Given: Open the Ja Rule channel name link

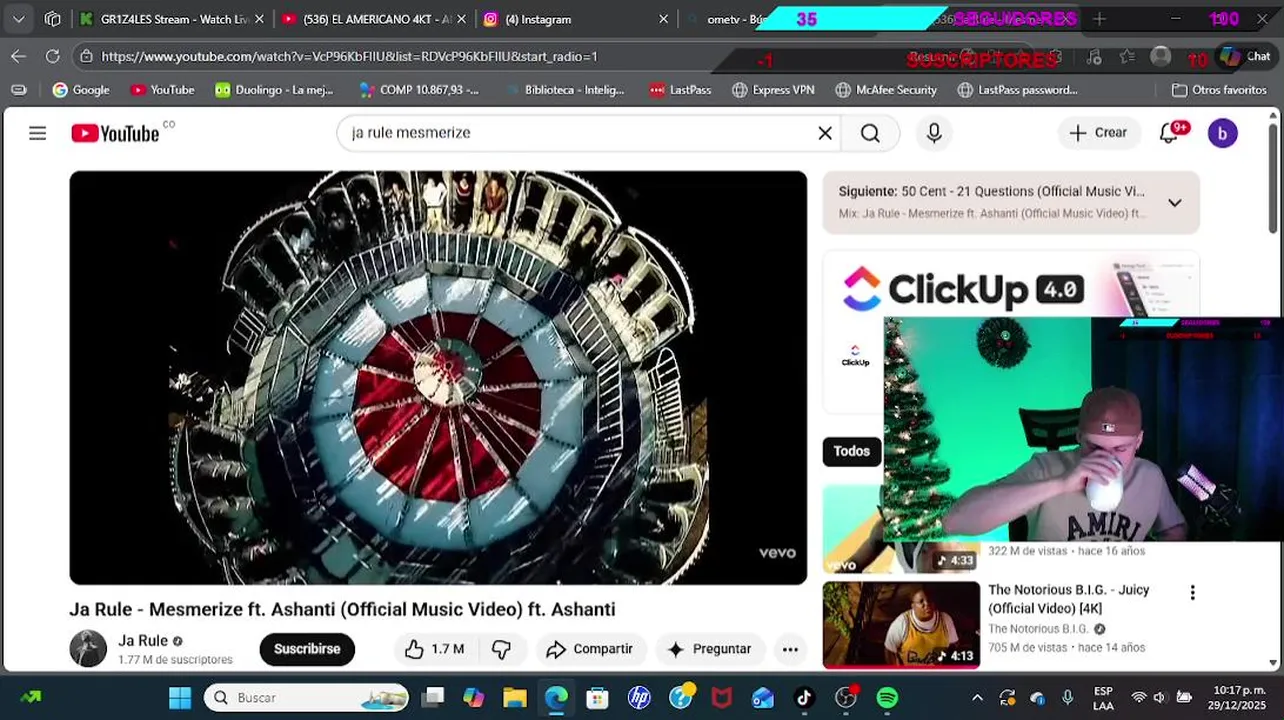Looking at the screenshot, I should 143,641.
